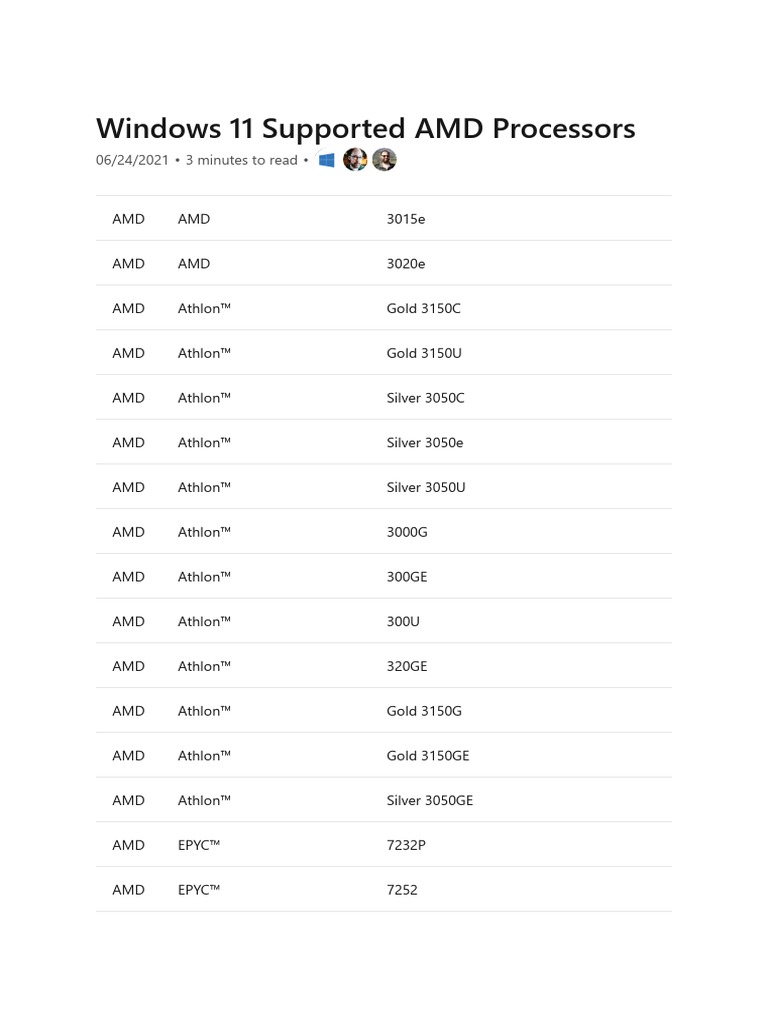Click the Gold 3150GE entry
The height and width of the screenshot is (1024, 768).
428,756
